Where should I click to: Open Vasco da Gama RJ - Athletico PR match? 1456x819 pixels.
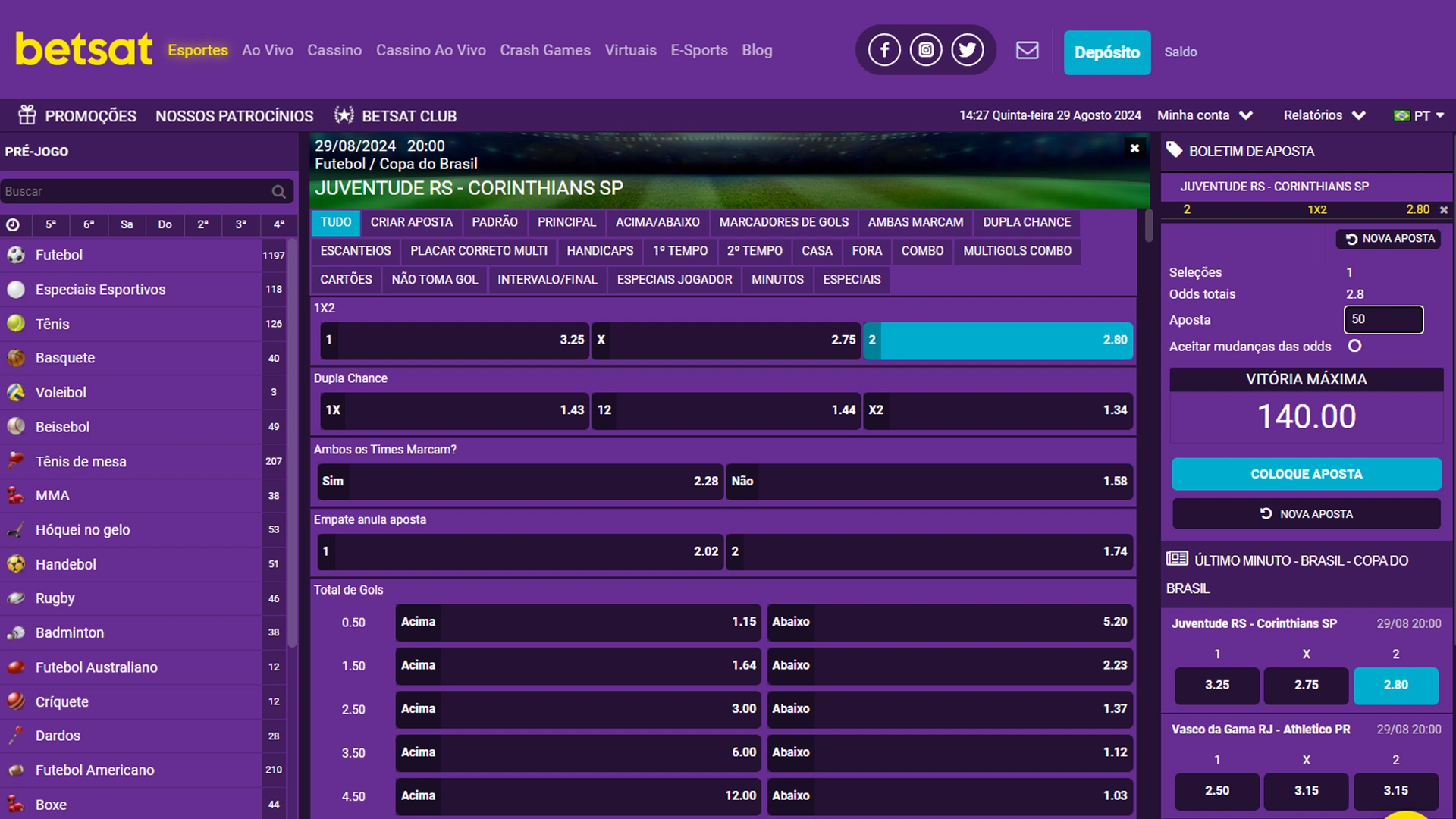(1260, 730)
